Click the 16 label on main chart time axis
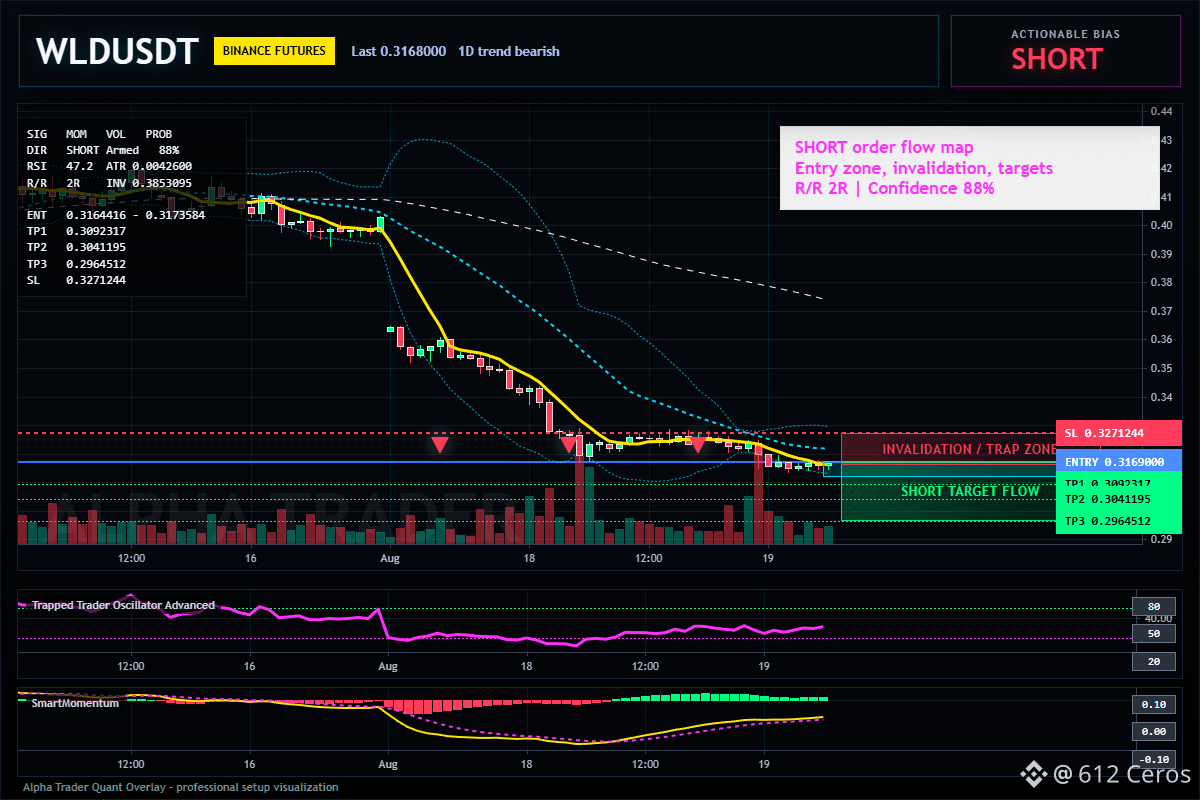This screenshot has width=1200, height=800. click(251, 558)
